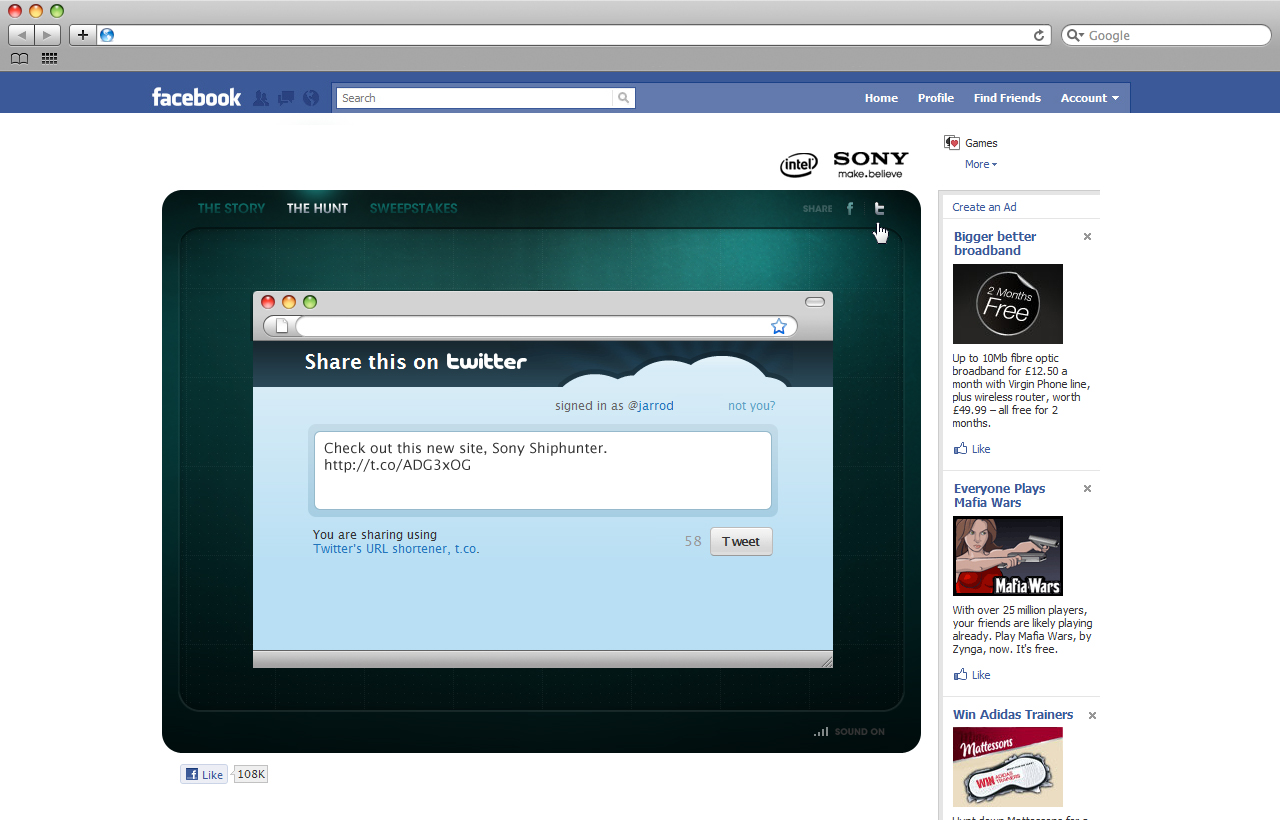This screenshot has width=1280, height=820.
Task: Click the star bookmark icon in the popup
Action: (779, 326)
